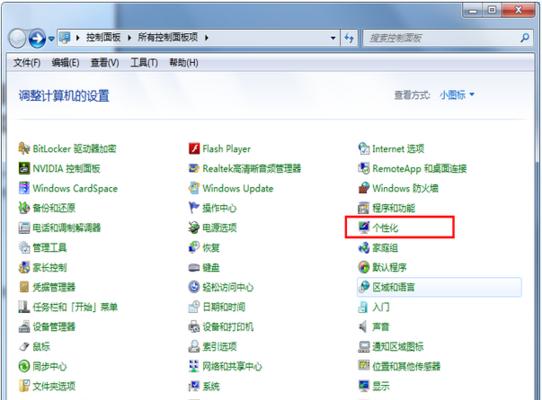Open the 键盘 icon
542x400 pixels.
(194, 267)
